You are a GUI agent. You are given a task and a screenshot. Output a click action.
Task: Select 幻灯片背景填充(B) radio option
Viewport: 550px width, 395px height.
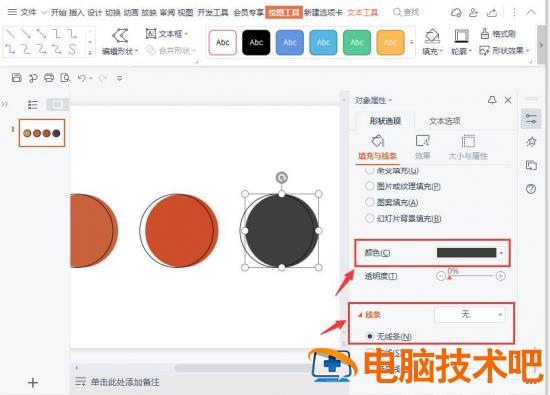tap(369, 218)
